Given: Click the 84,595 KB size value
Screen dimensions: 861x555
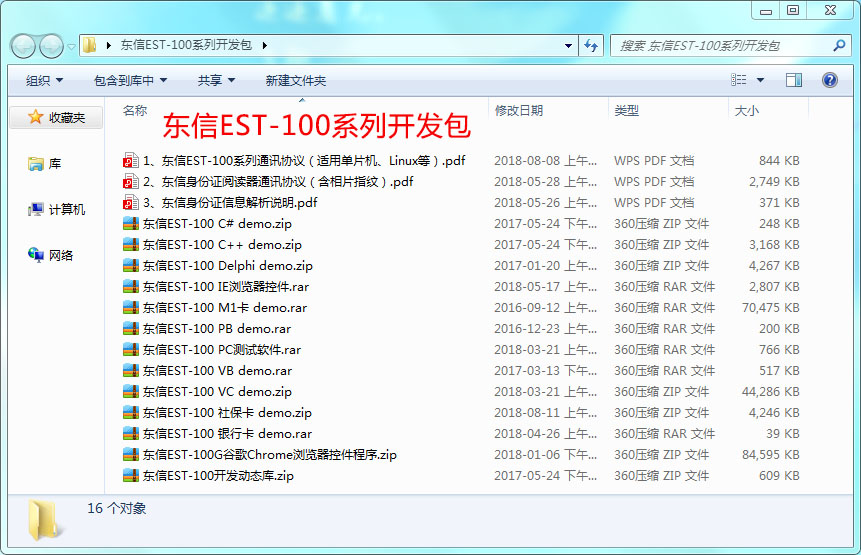Looking at the screenshot, I should coord(770,455).
